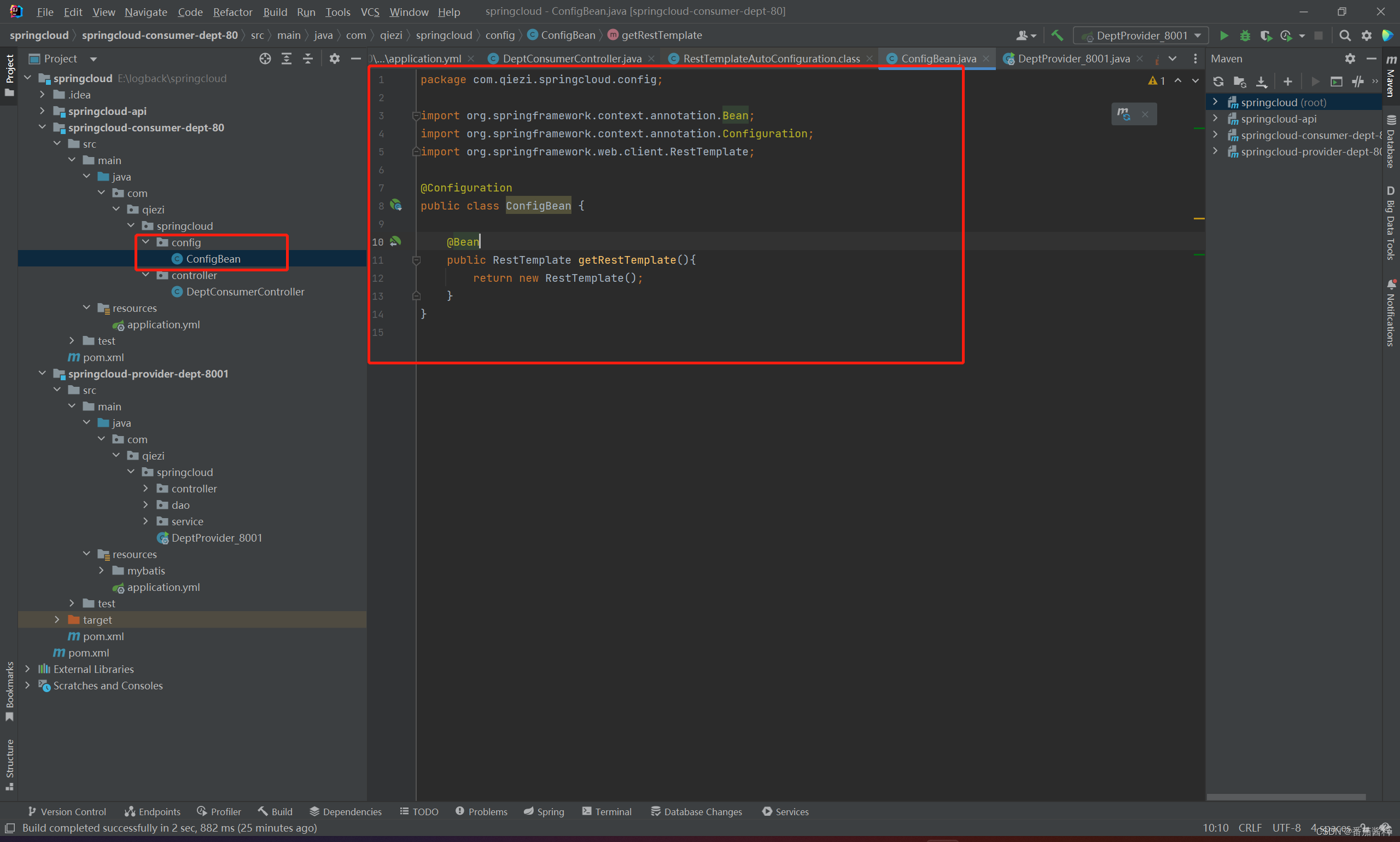This screenshot has width=1400, height=842.
Task: Click the Select Opened File target icon
Action: 265,59
